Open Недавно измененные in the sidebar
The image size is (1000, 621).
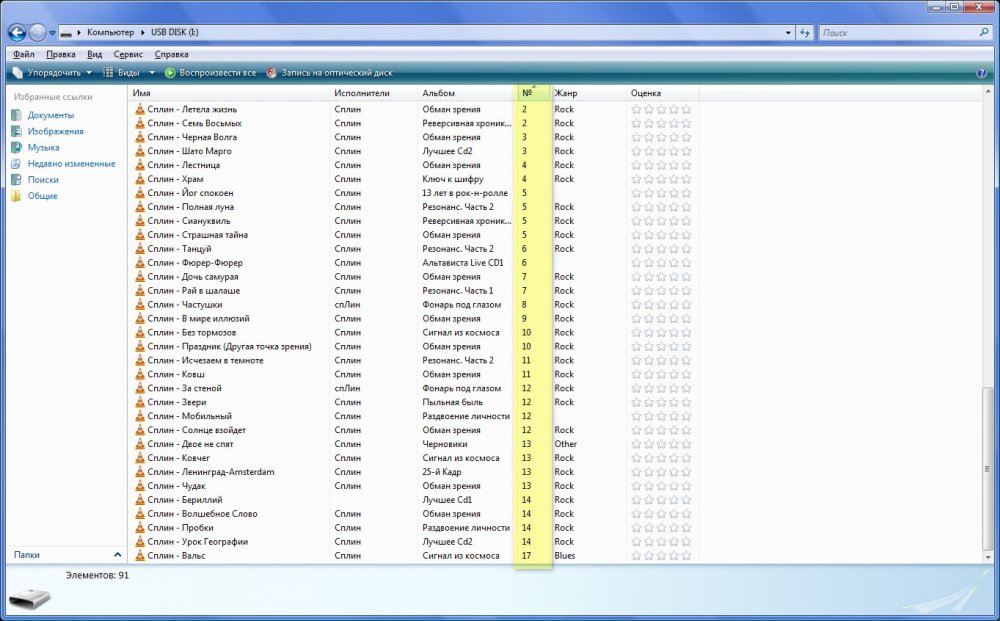70,164
